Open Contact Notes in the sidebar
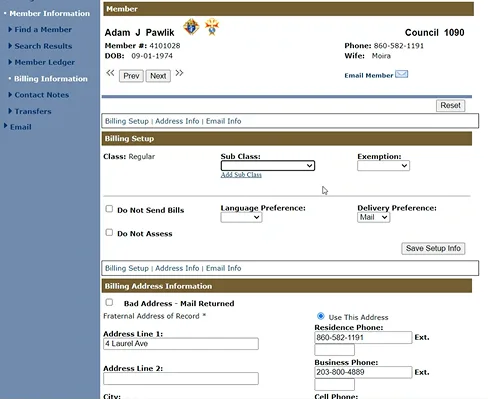The image size is (488, 399). coord(42,95)
